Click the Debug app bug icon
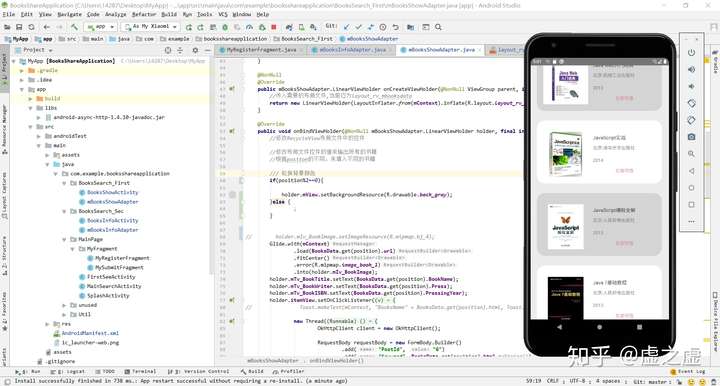 click(225, 27)
